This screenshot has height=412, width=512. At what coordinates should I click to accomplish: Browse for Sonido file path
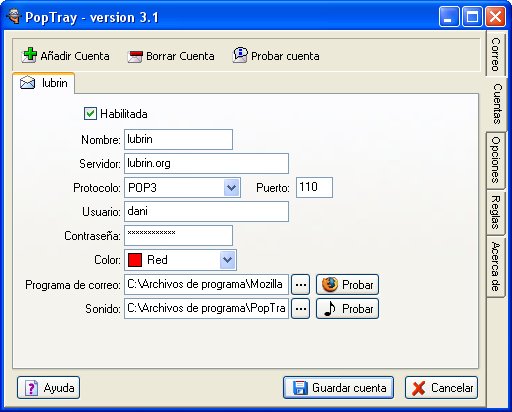tap(301, 309)
